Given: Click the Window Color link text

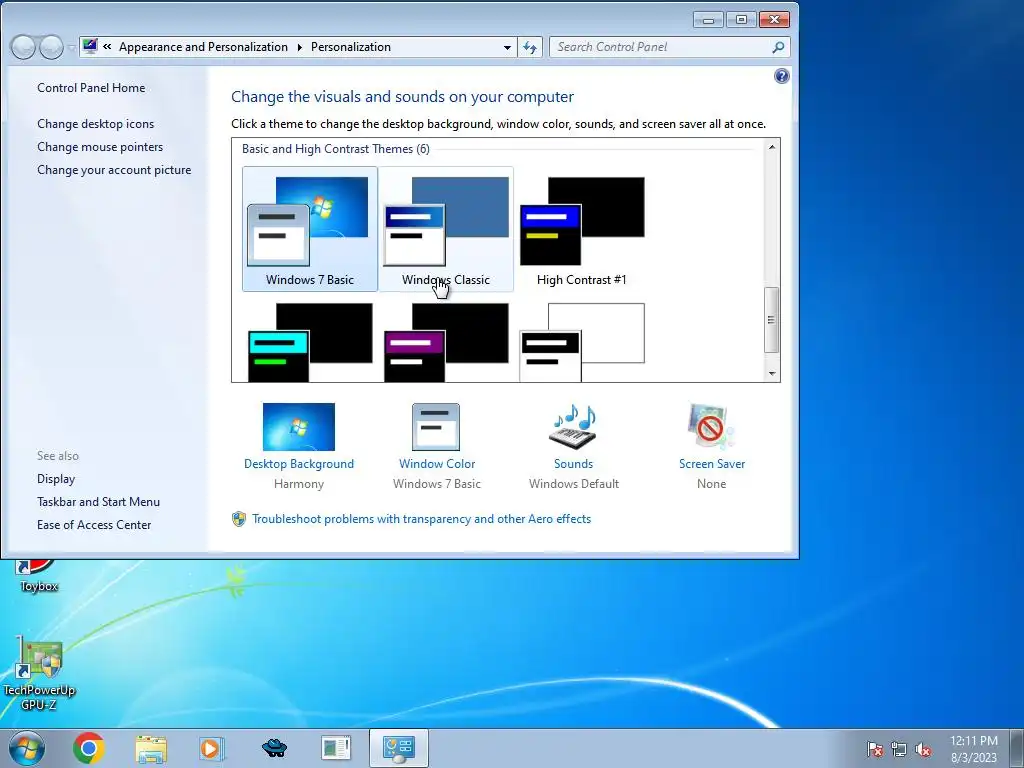Looking at the screenshot, I should (437, 464).
